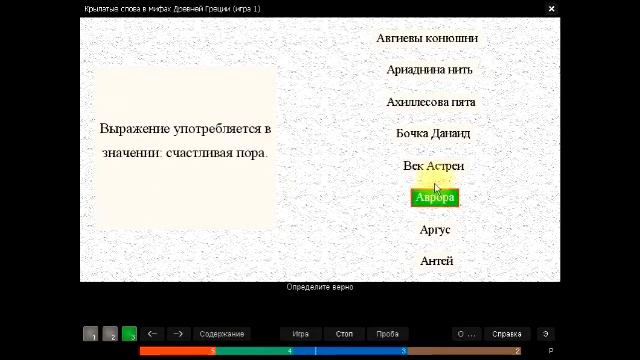Select answer Ариаднина нить
The image size is (640, 360).
[x=429, y=70]
